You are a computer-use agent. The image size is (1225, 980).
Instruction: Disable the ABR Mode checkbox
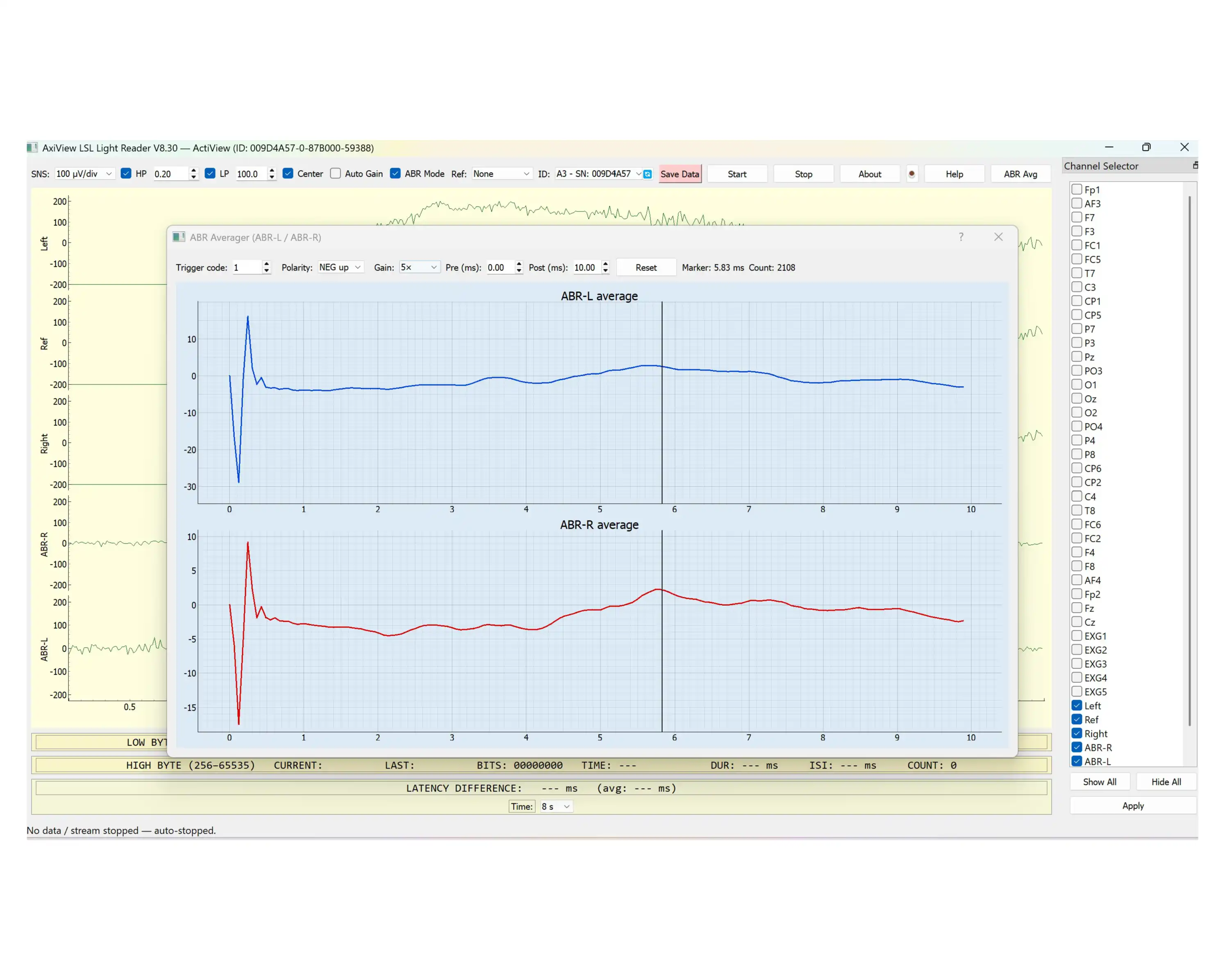(395, 174)
